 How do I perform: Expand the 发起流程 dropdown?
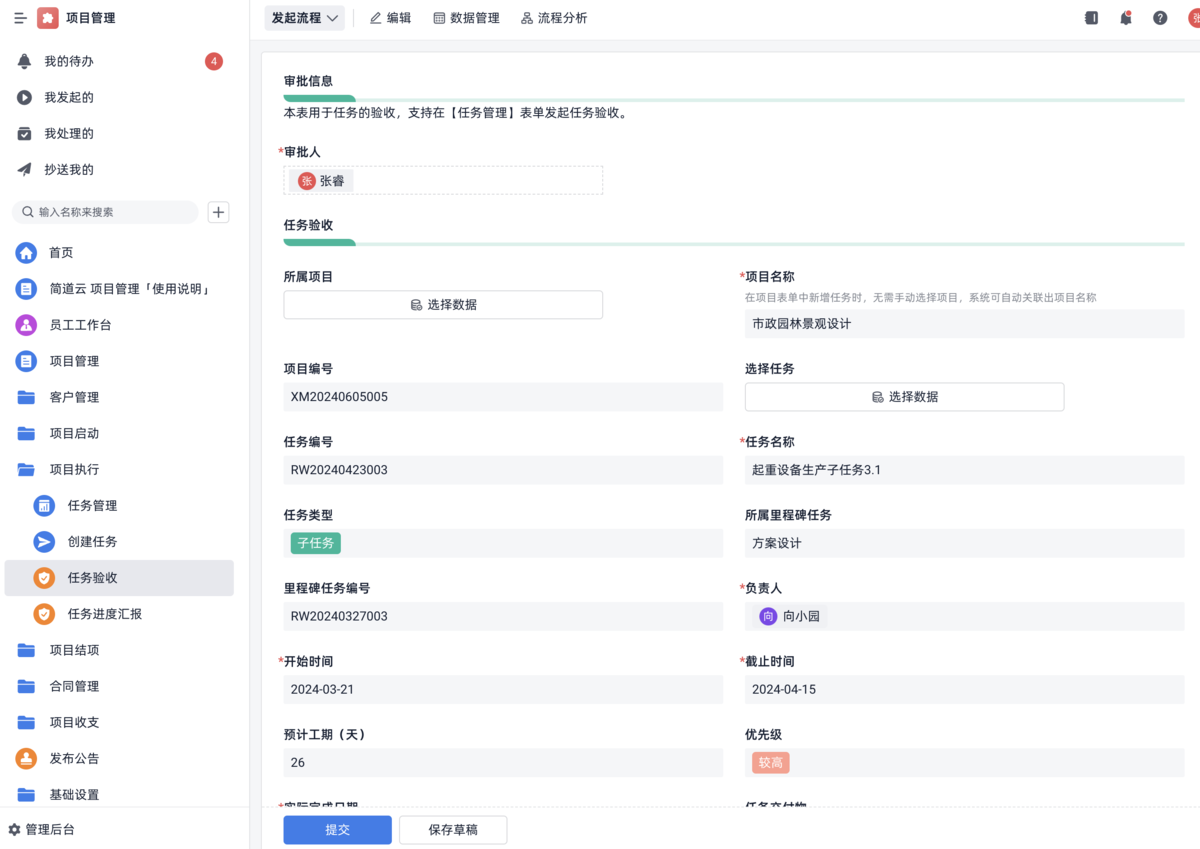click(304, 17)
